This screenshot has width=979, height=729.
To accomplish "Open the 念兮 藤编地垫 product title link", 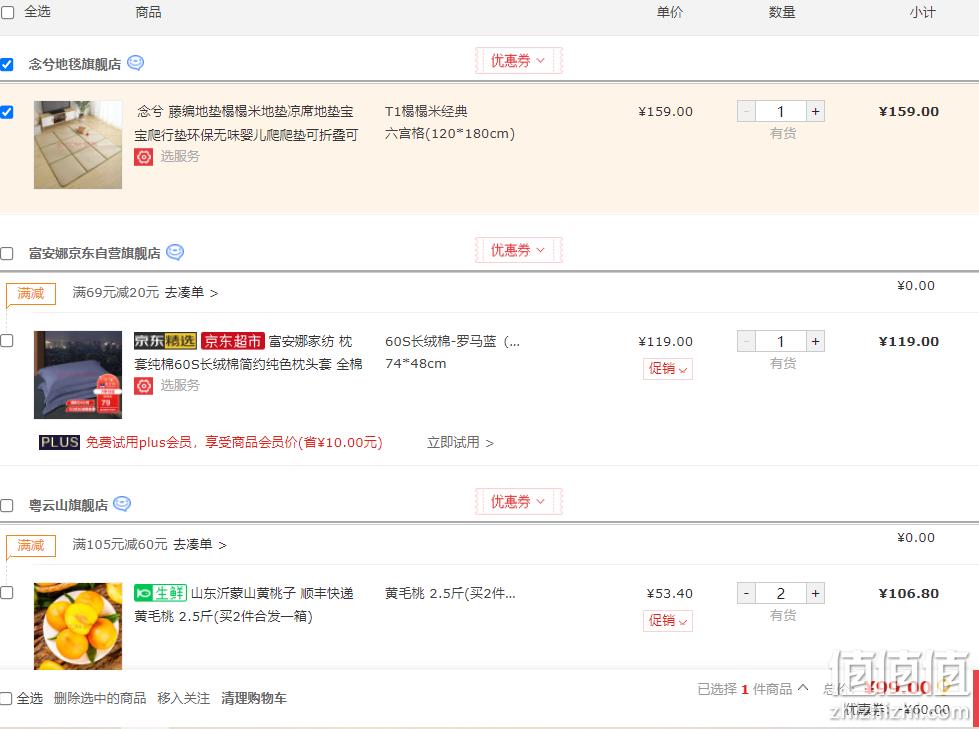I will (x=247, y=123).
